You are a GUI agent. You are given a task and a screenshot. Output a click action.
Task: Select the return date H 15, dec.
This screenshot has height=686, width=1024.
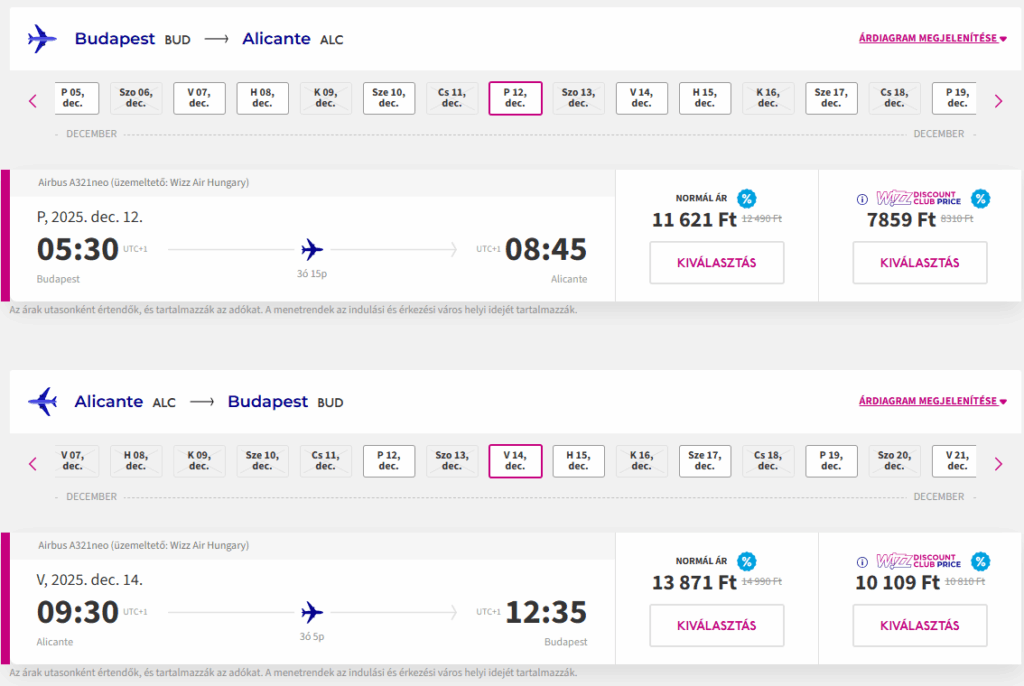(578, 461)
